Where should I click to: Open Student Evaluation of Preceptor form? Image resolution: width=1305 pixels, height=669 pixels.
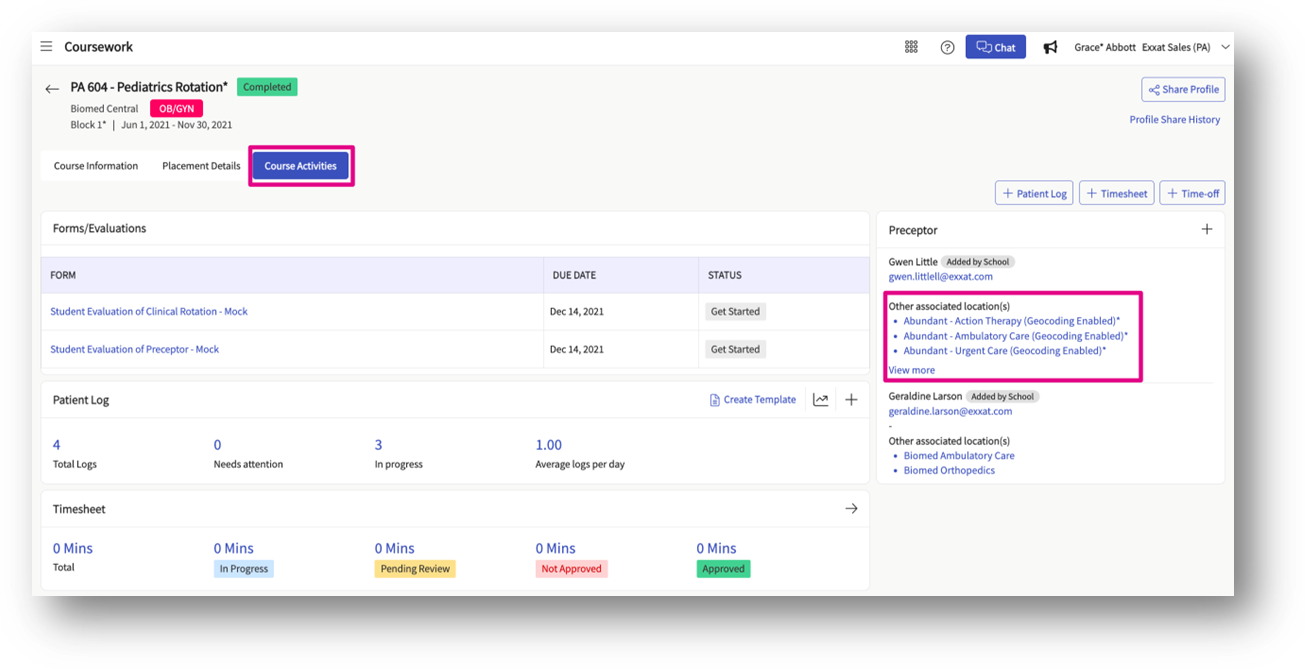point(134,349)
